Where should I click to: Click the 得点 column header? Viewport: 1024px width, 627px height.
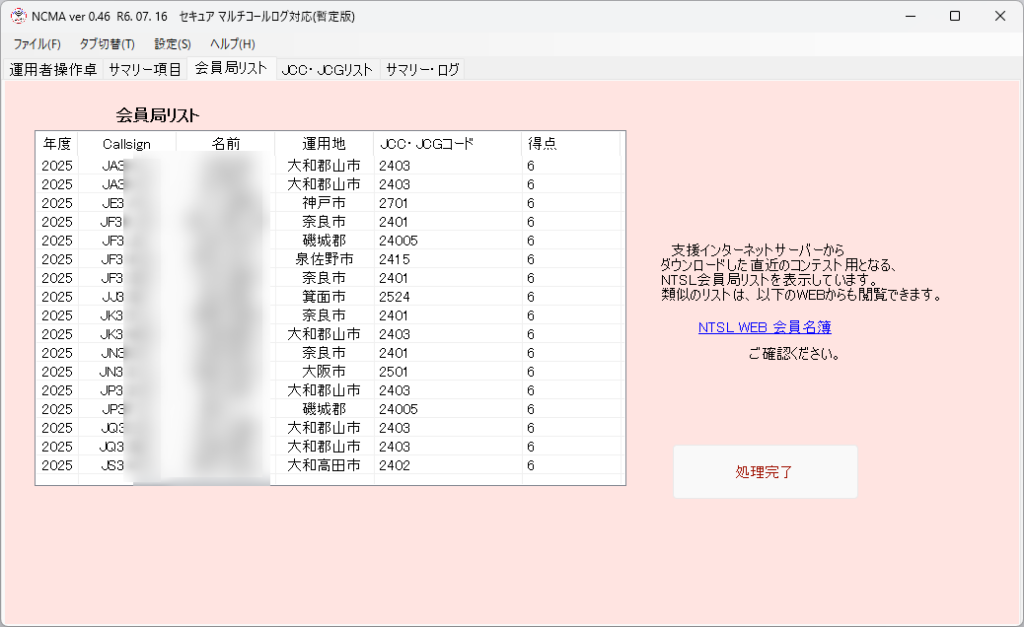point(570,144)
